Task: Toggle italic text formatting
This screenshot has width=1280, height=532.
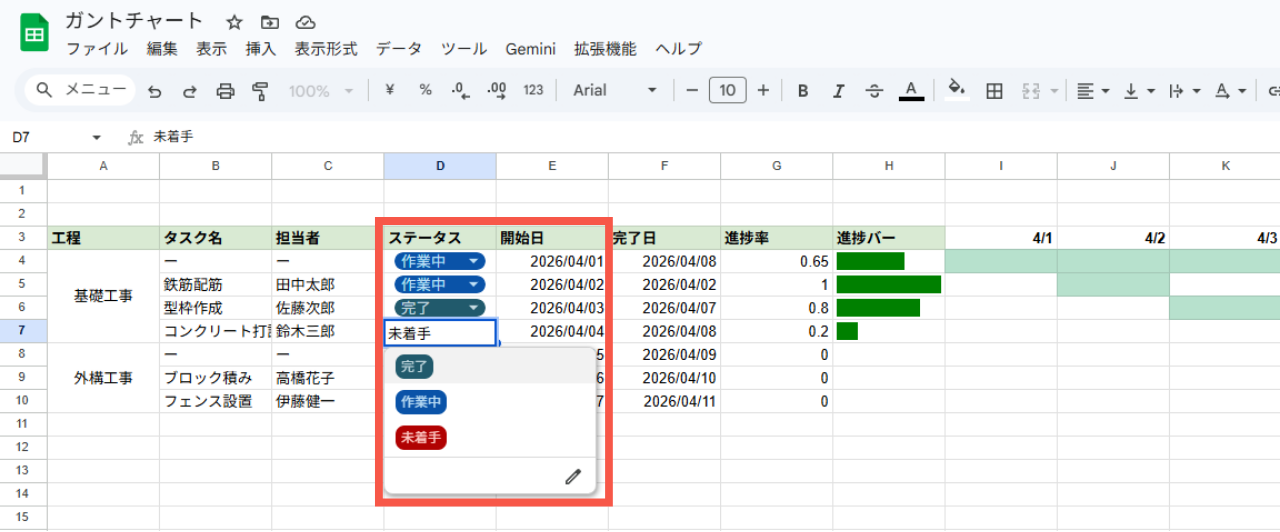Action: coord(838,91)
